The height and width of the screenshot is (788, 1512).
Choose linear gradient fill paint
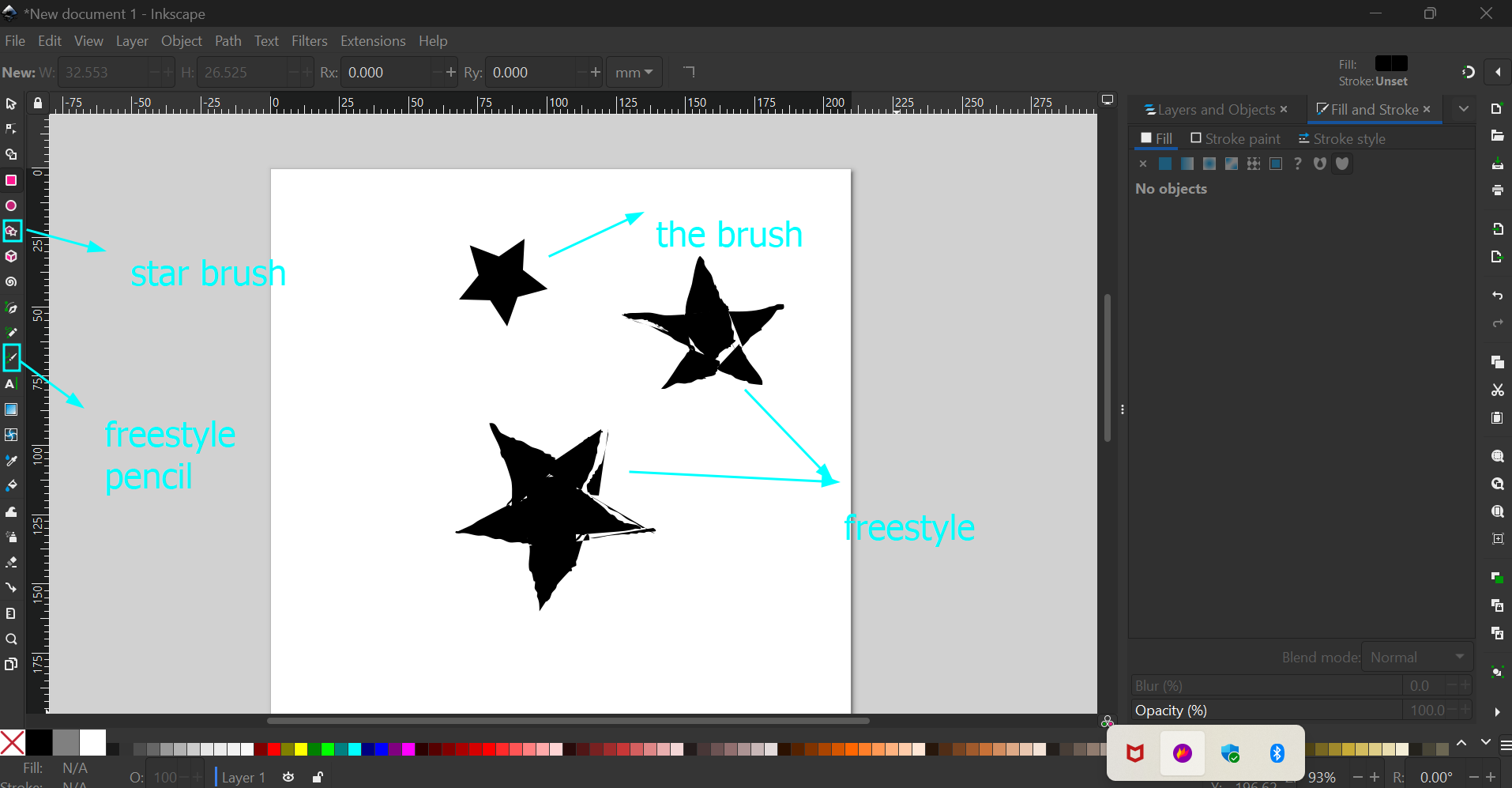coord(1187,164)
